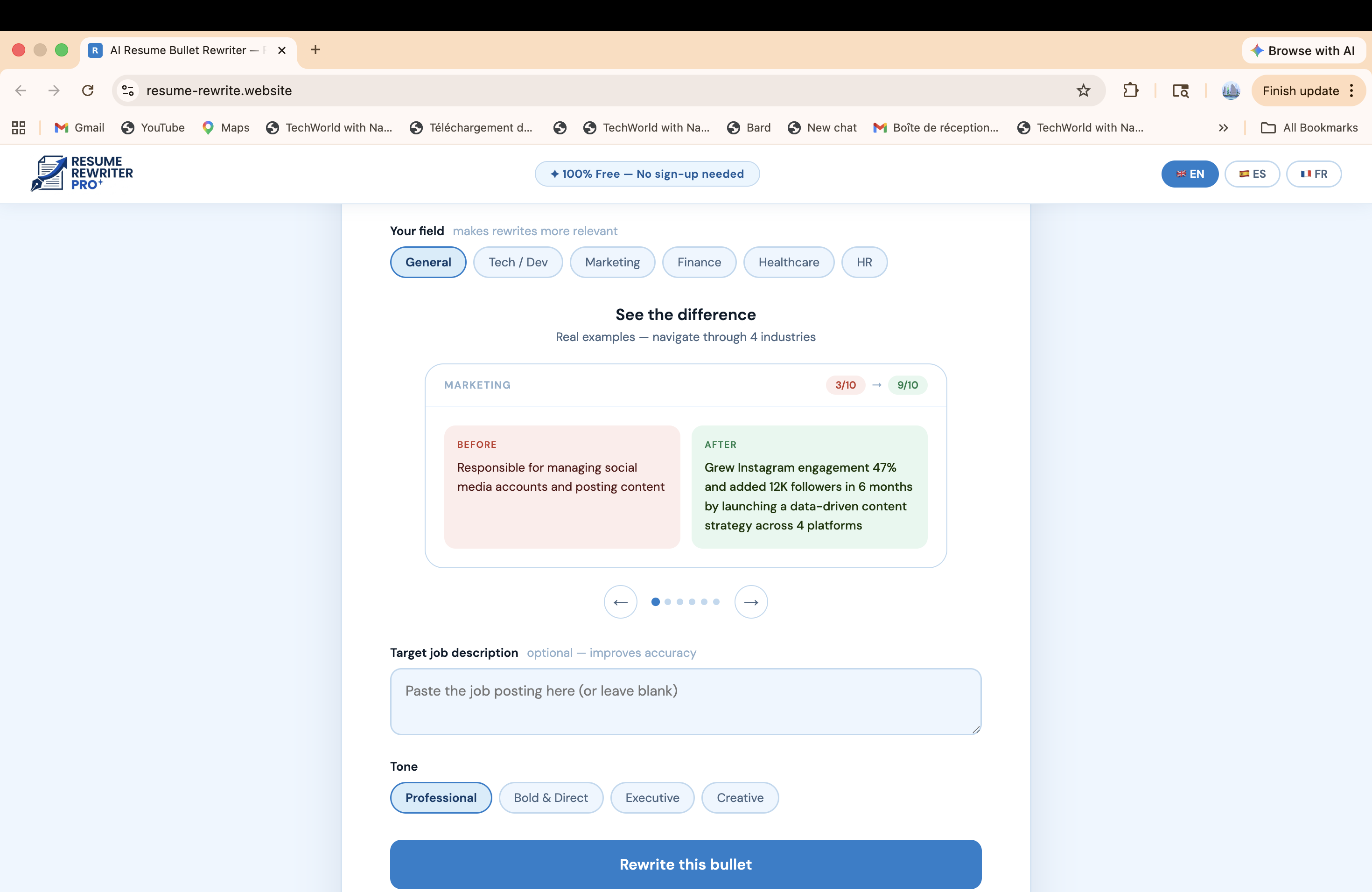The height and width of the screenshot is (892, 1372).
Task: Select the Marketing field chip
Action: (612, 262)
